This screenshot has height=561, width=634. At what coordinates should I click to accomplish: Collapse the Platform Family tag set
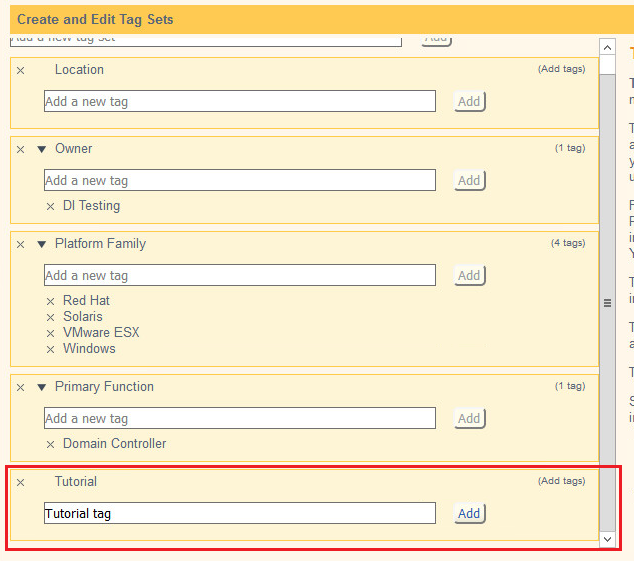[x=42, y=244]
